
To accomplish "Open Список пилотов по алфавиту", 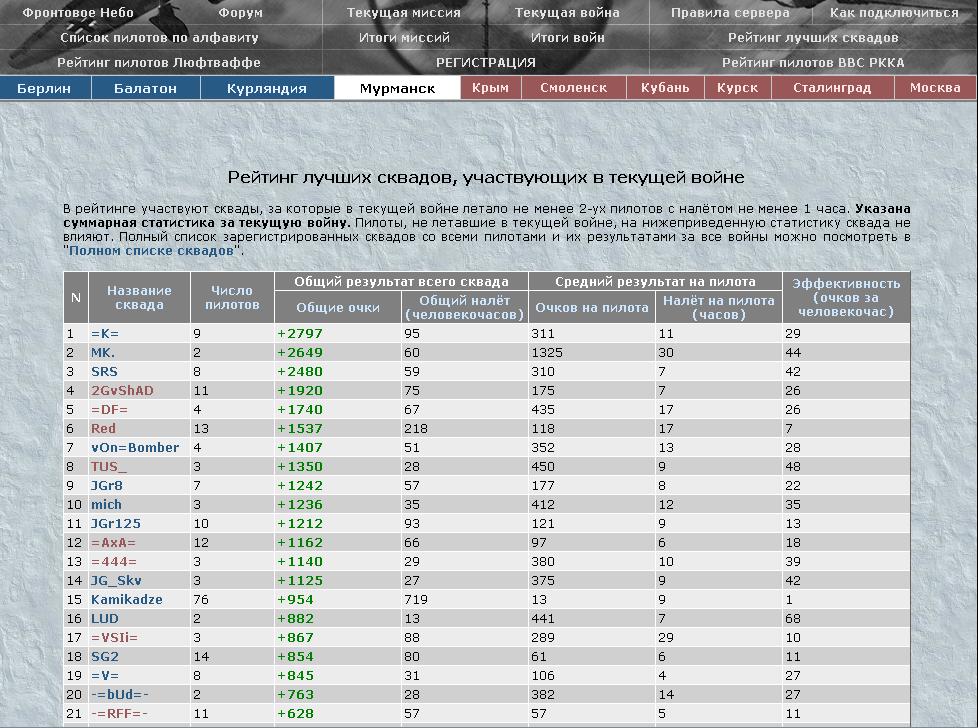I will click(x=160, y=38).
